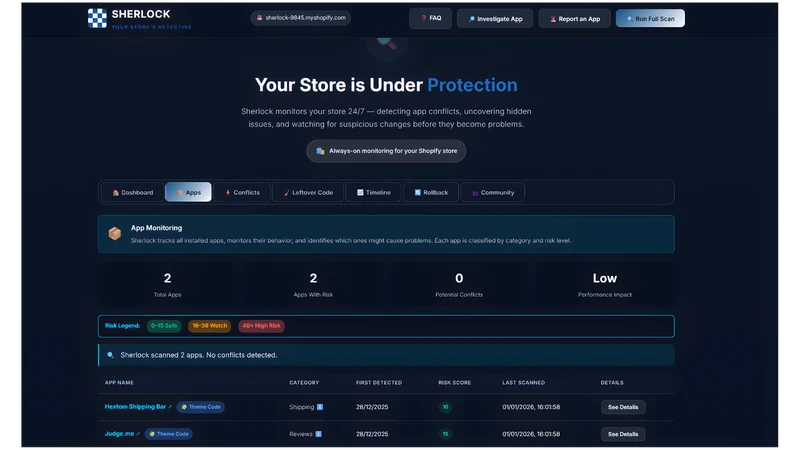Viewport: 800px width, 450px height.
Task: Switch to the Dashboard tab
Action: [132, 192]
